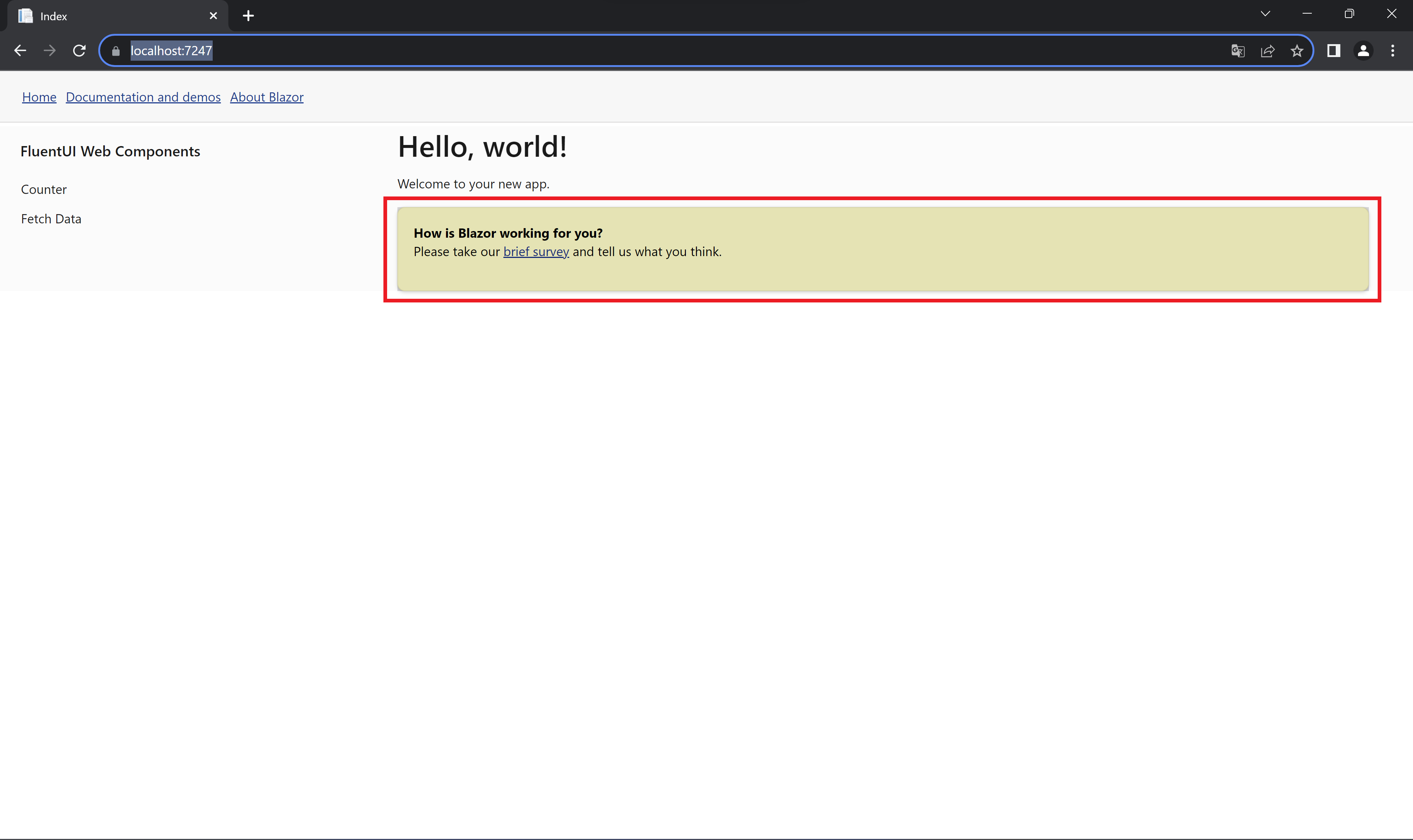Open Documentation and demos link
This screenshot has height=840, width=1413.
click(x=143, y=98)
